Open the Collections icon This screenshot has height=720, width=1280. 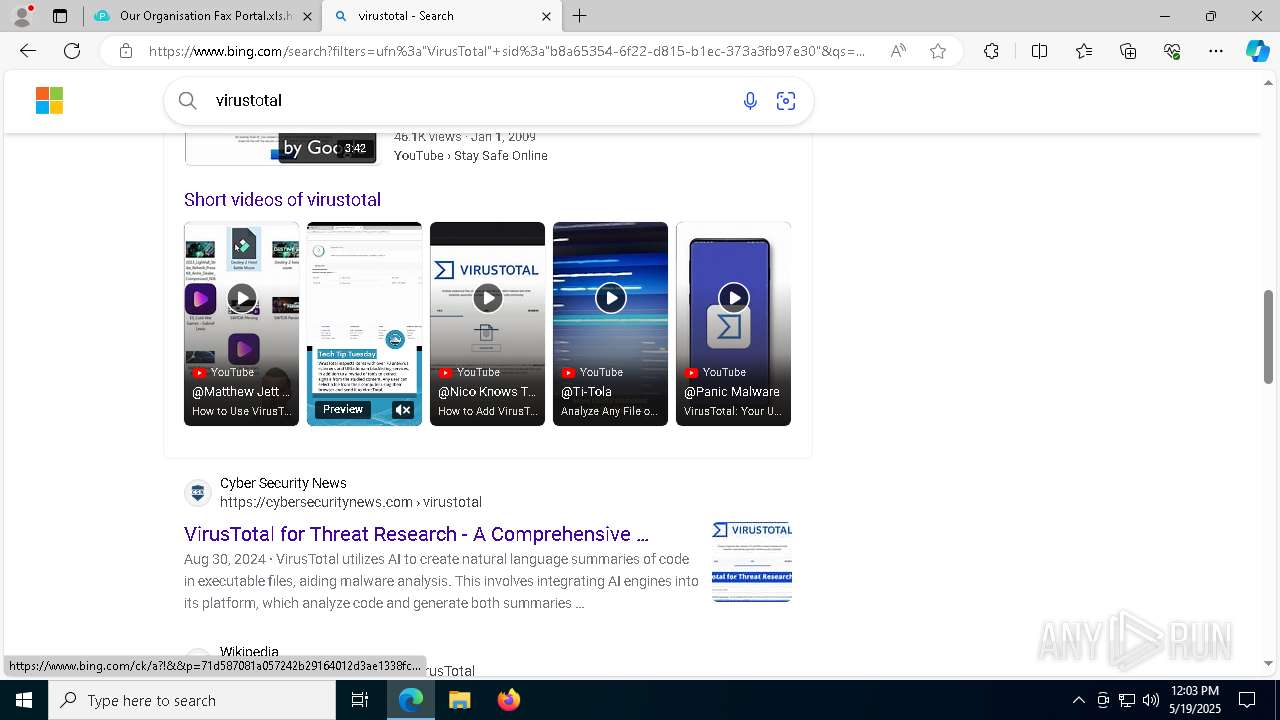click(x=1128, y=51)
